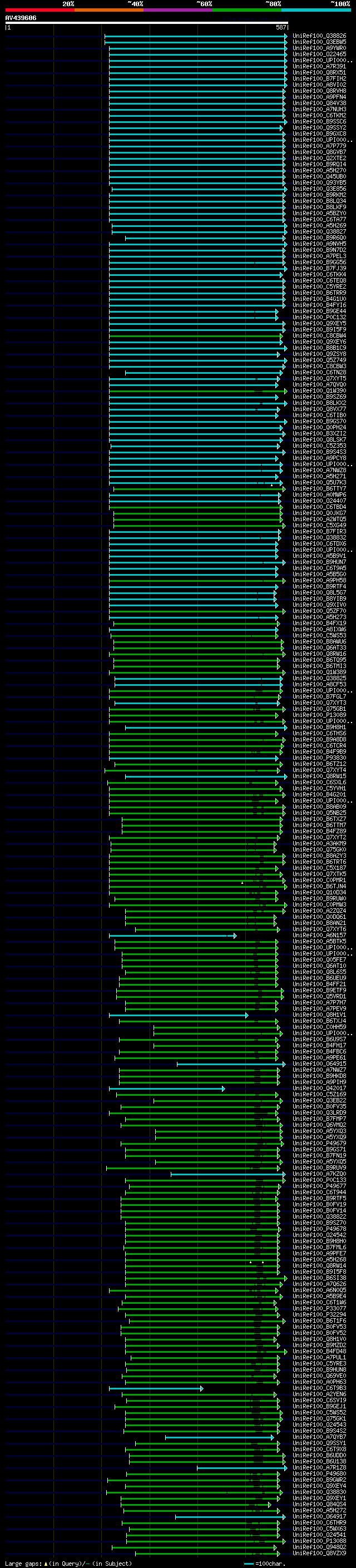Click UniRef100_B7FJ39 label
Image resolution: width=356 pixels, height=1568 pixels.
coord(319,269)
